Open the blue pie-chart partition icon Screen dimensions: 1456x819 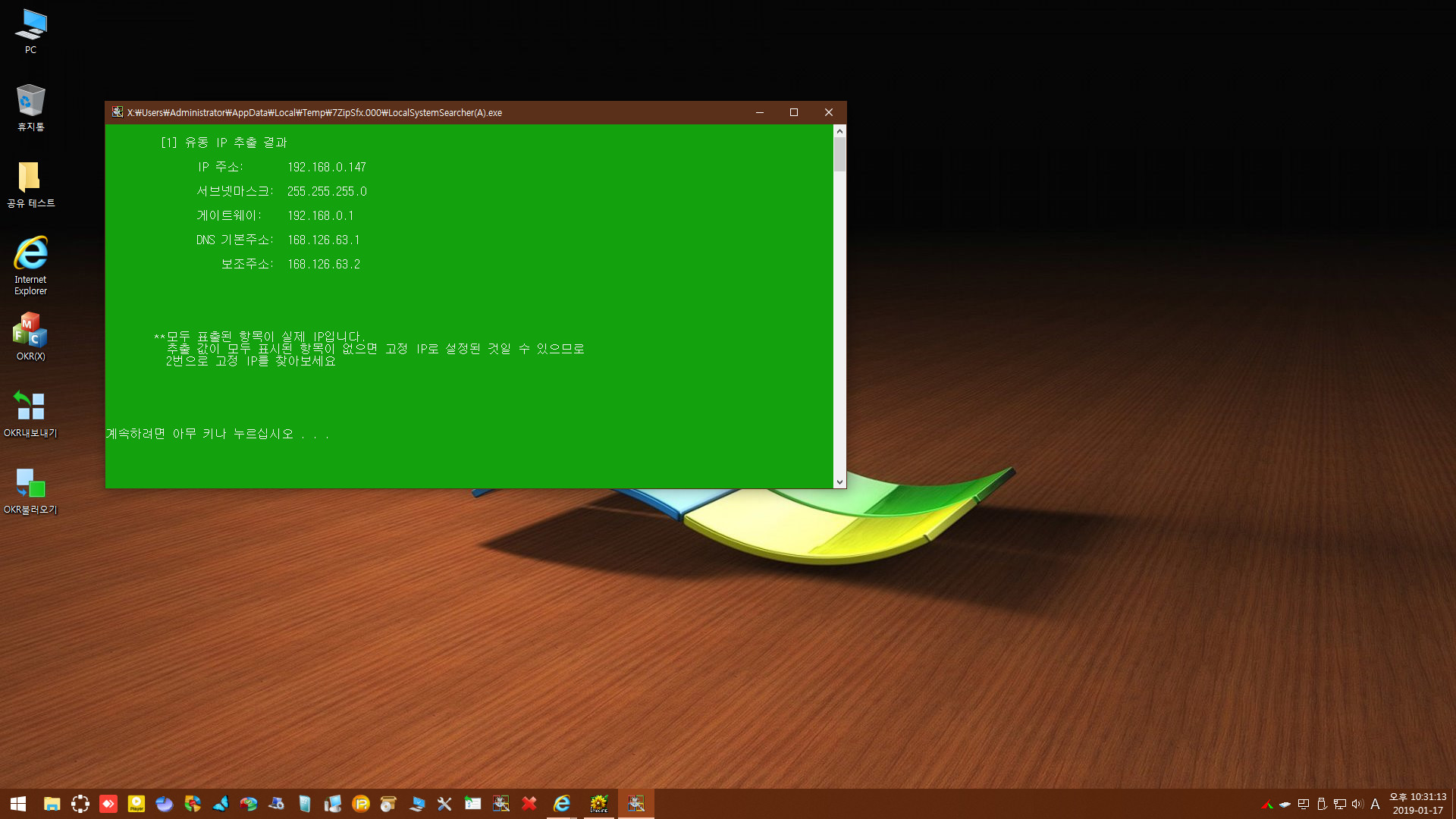[x=165, y=804]
